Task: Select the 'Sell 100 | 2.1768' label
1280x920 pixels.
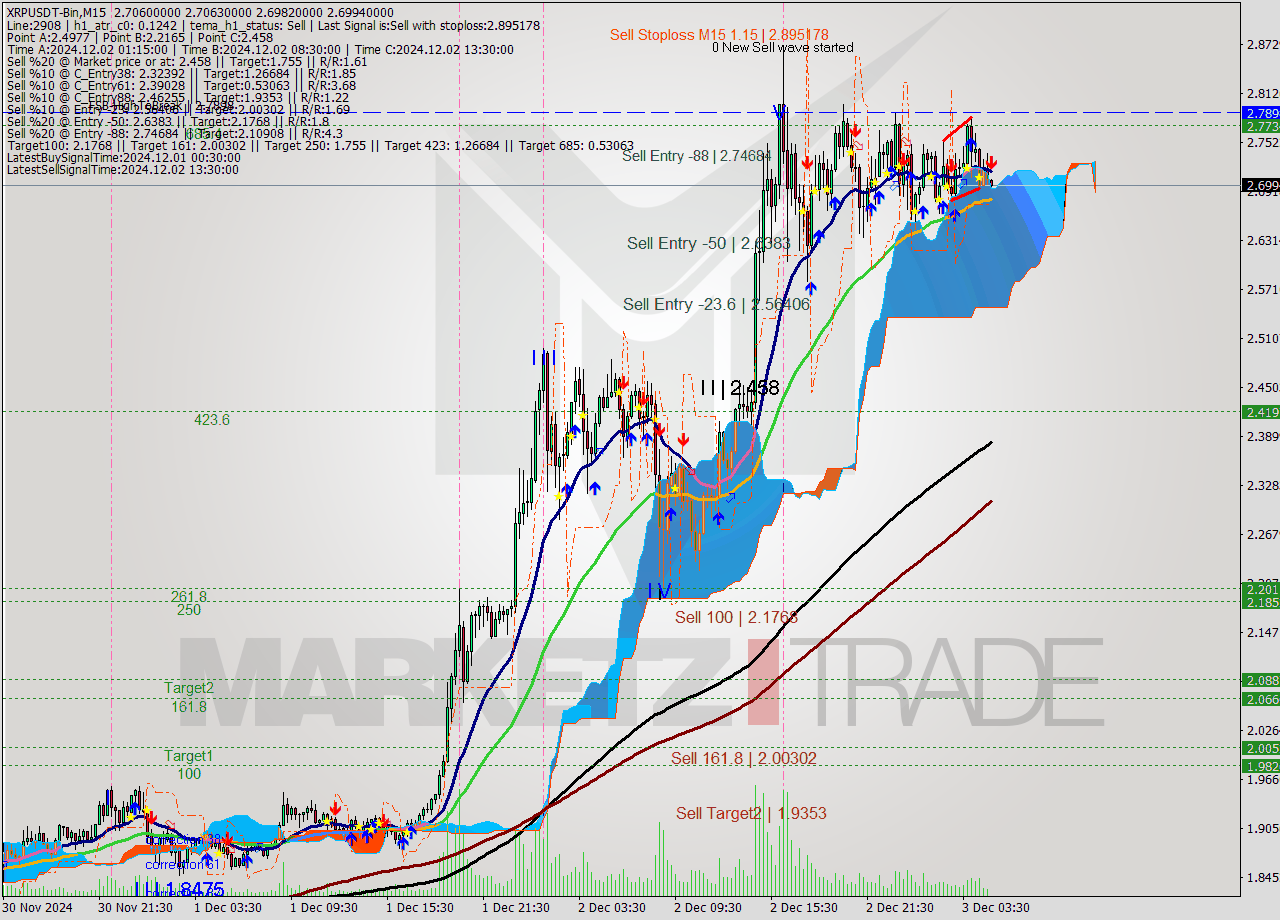Action: click(x=736, y=618)
